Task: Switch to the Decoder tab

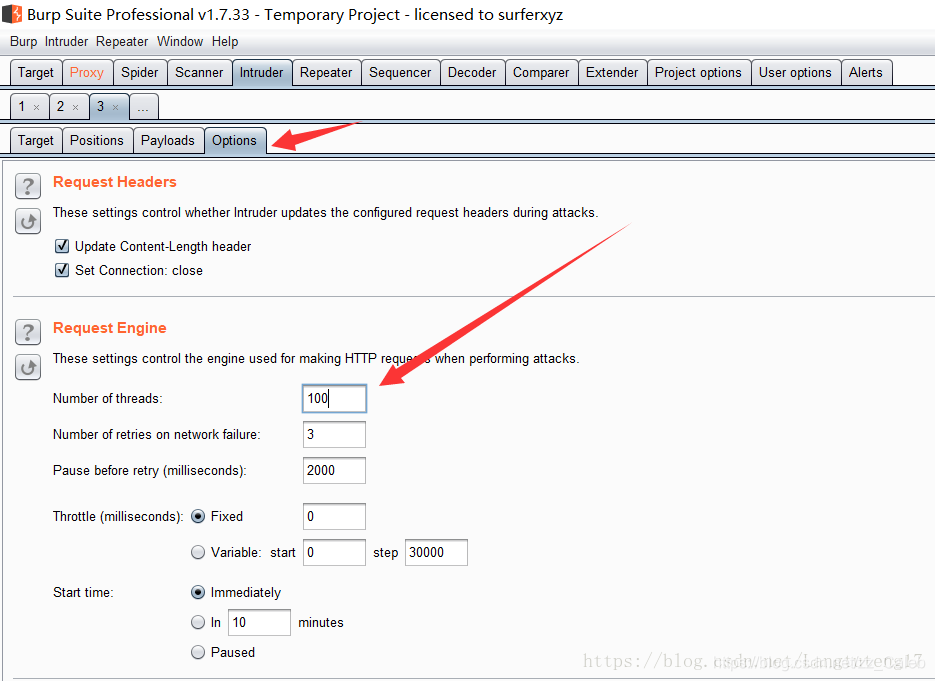Action: tap(472, 73)
